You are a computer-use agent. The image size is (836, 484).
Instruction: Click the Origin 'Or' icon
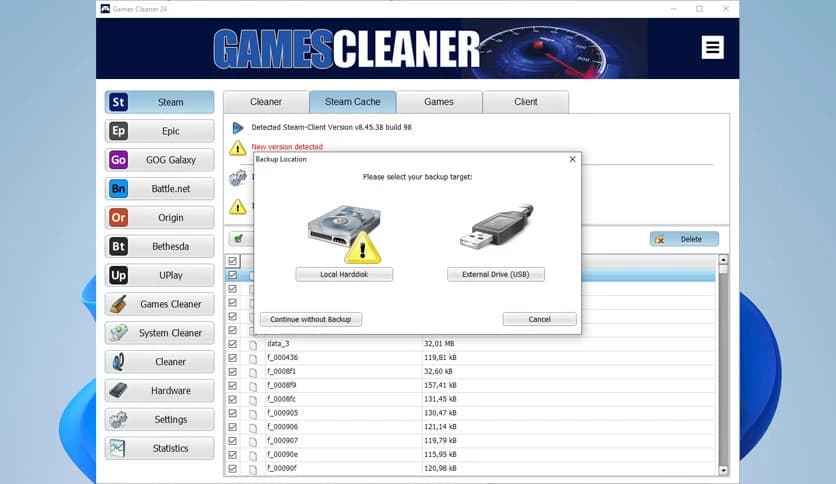pos(118,217)
